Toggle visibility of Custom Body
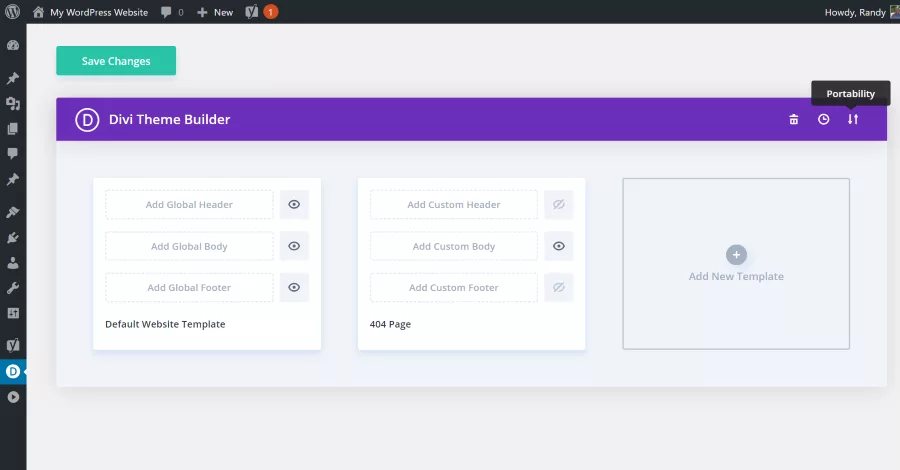 [x=558, y=246]
